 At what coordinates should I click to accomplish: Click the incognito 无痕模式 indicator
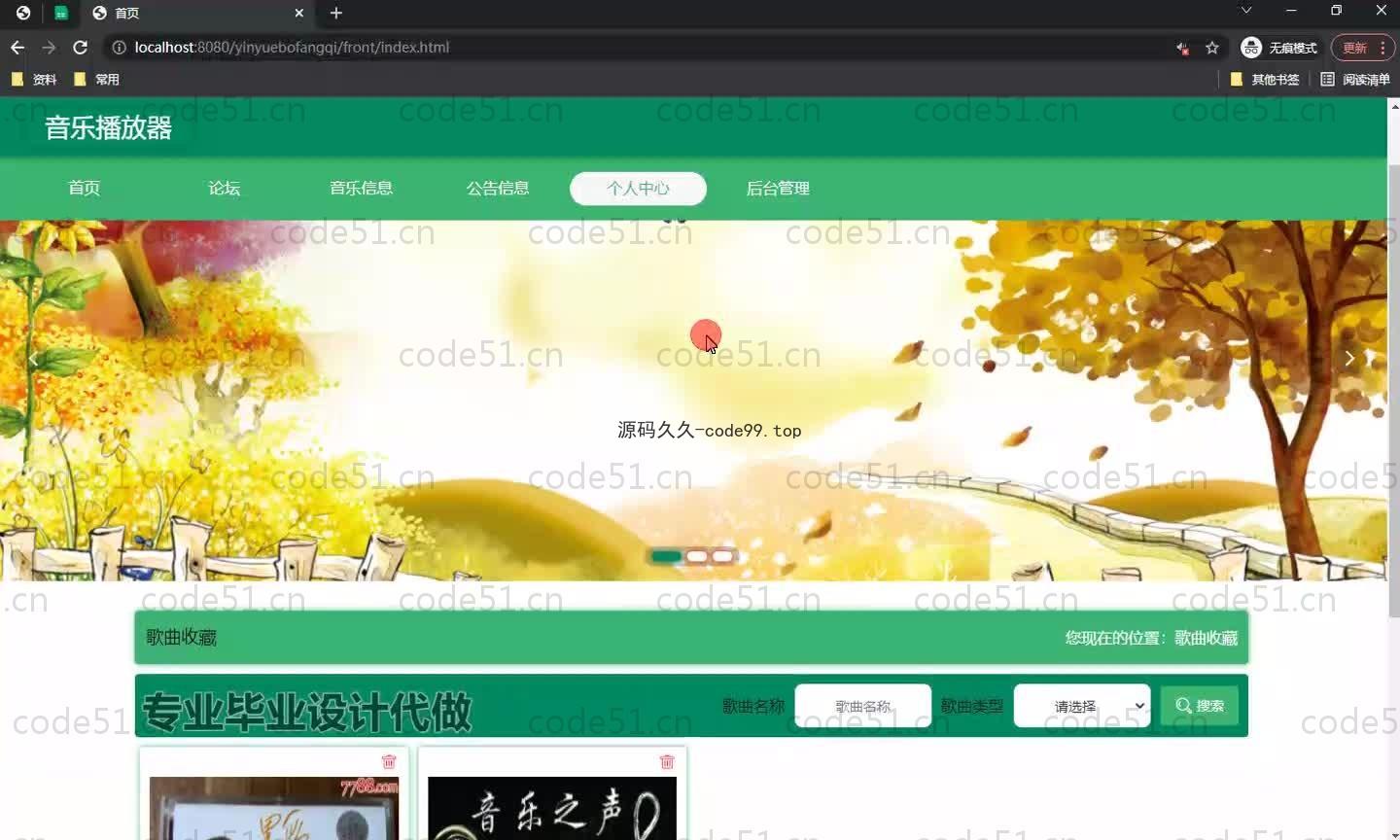pyautogui.click(x=1279, y=48)
